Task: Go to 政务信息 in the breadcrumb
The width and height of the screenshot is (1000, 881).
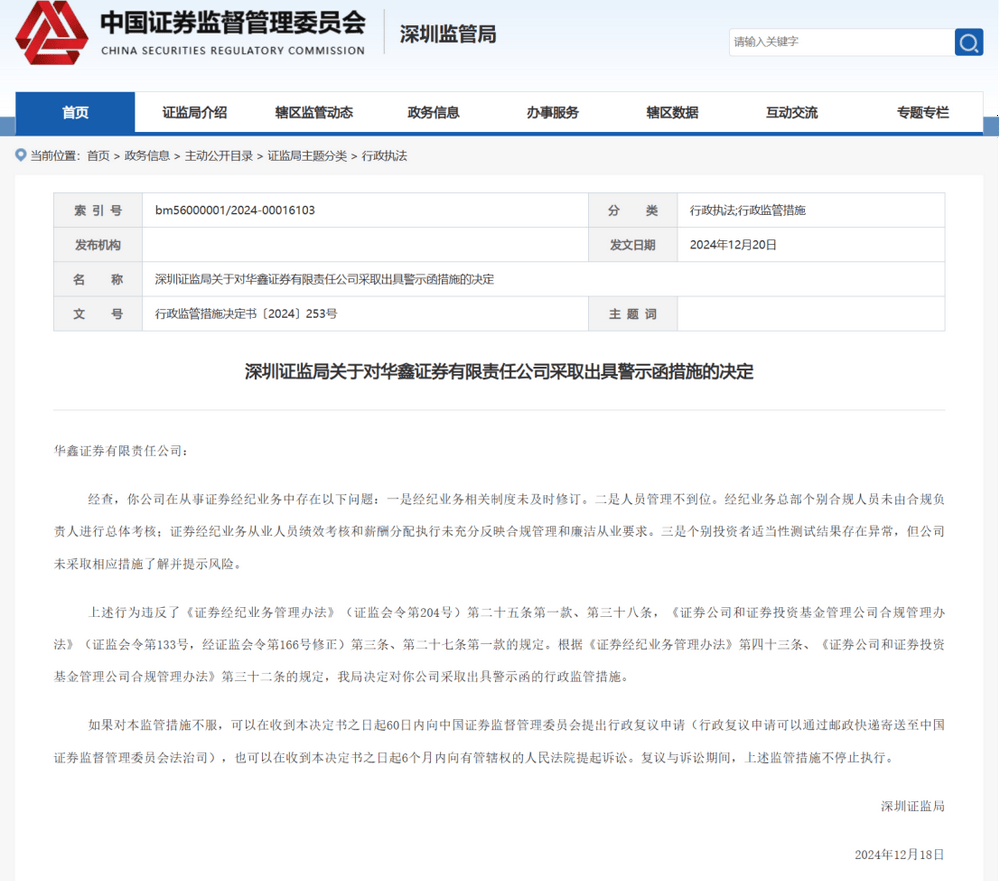Action: pos(147,156)
